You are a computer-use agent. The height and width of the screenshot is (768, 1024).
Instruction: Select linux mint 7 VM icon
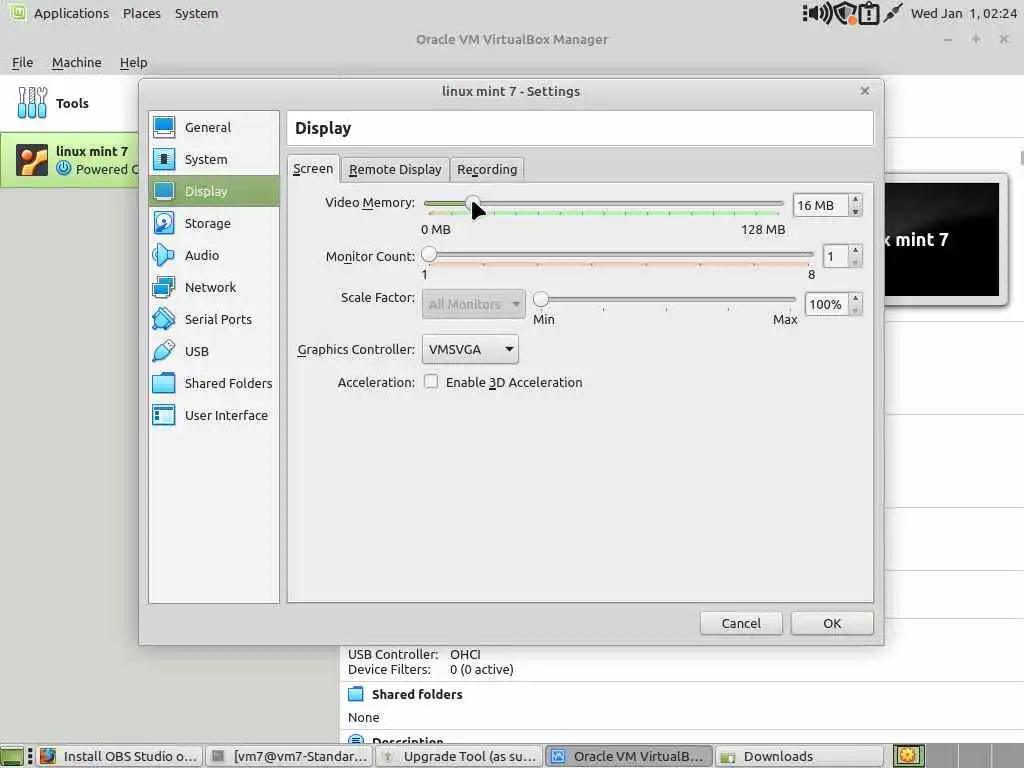pyautogui.click(x=32, y=161)
